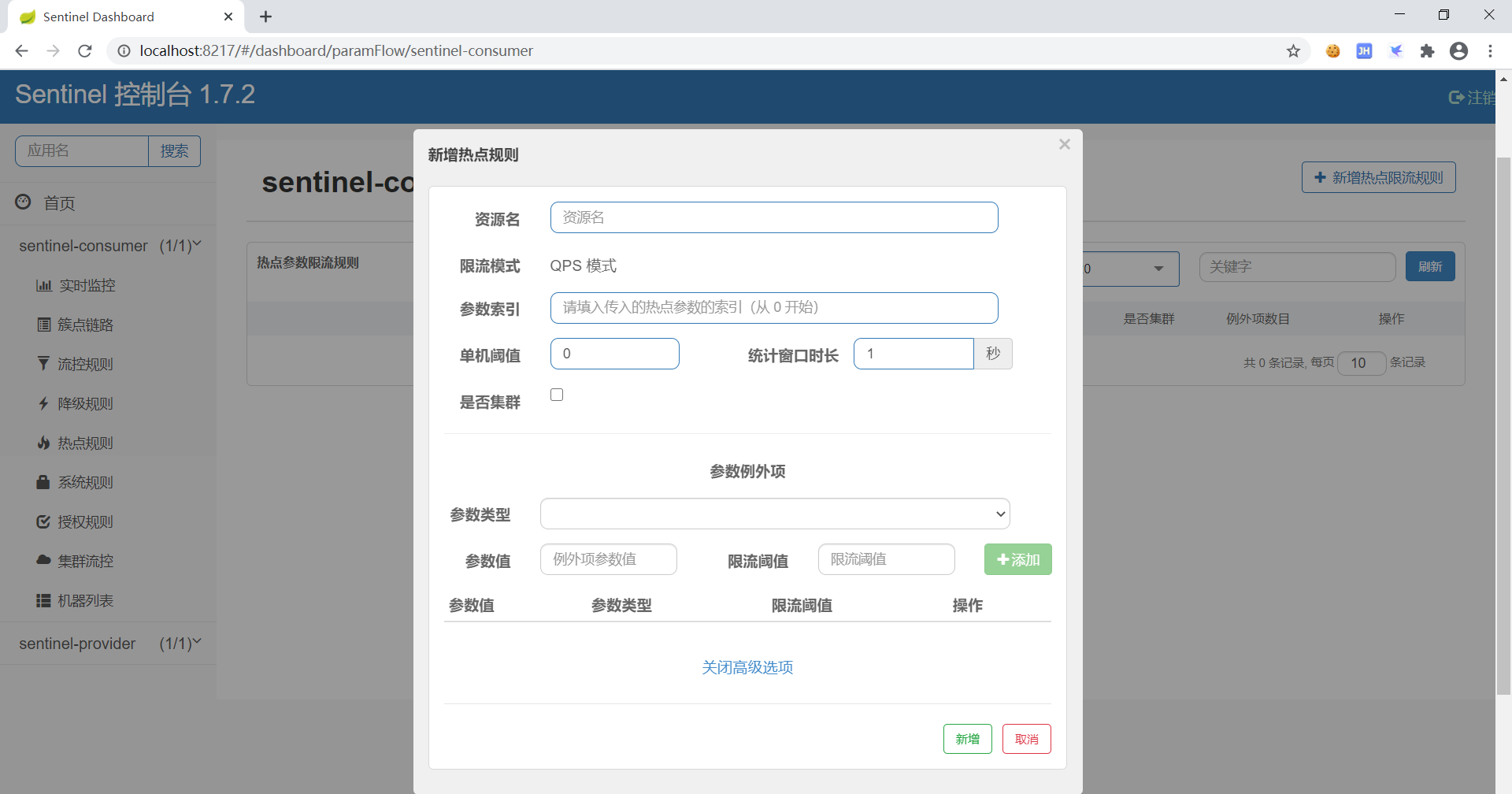Screen dimensions: 1512x794
Task: Open 流控规则 in the sidebar
Action: 86,364
